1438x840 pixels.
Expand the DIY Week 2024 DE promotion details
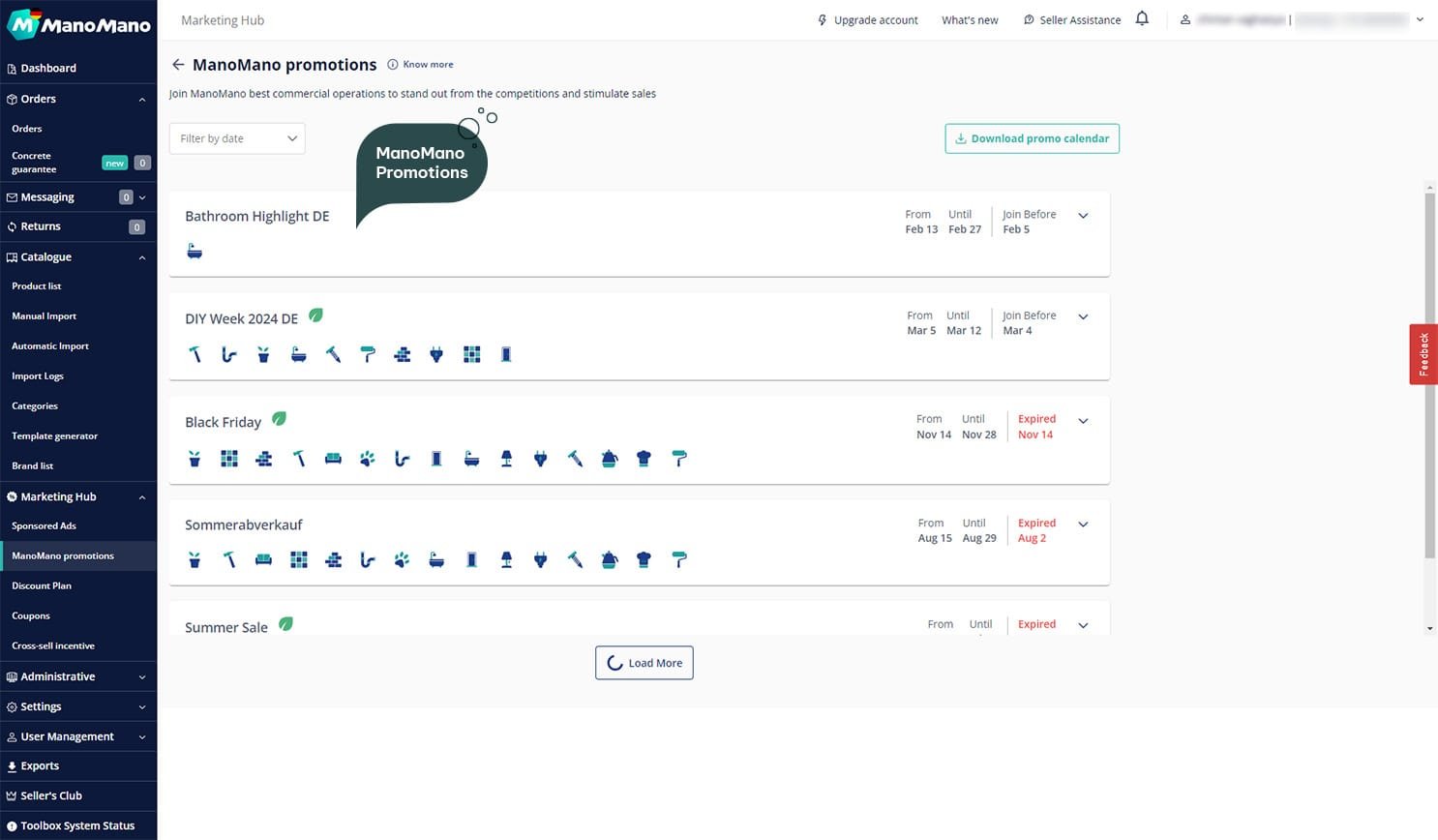tap(1083, 316)
